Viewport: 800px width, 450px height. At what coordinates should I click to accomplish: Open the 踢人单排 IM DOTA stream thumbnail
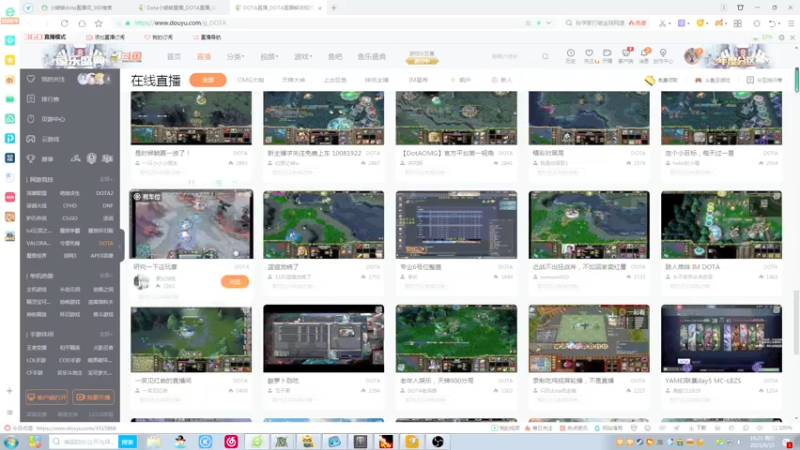tap(721, 224)
